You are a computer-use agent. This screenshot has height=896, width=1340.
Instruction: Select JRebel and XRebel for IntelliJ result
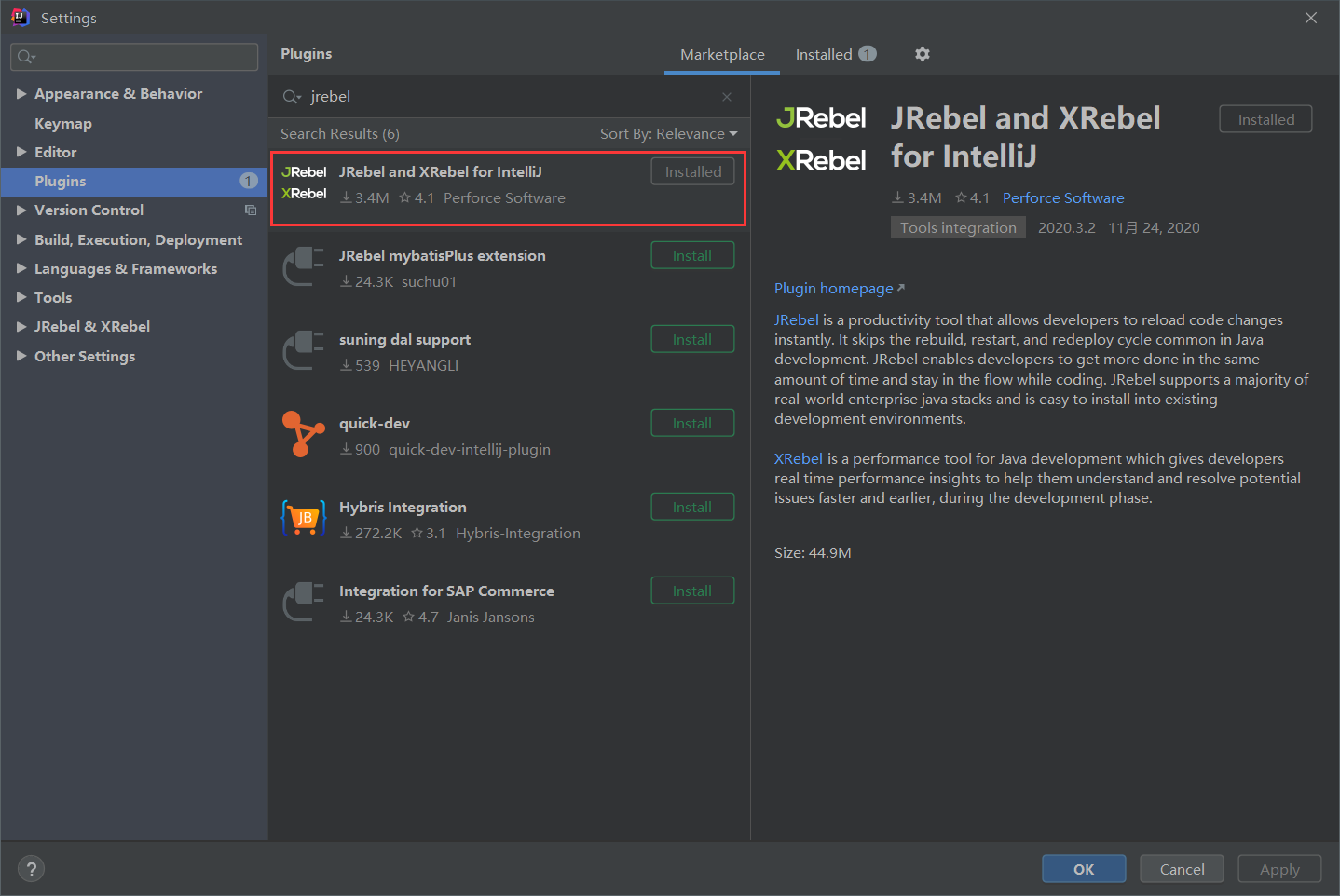coord(508,188)
